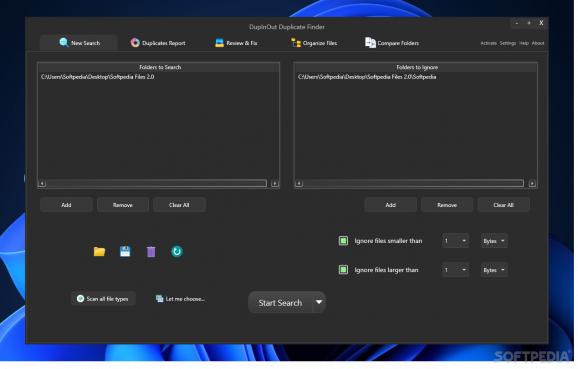Click right scroll arrow in Folders to Ignore

pos(532,184)
